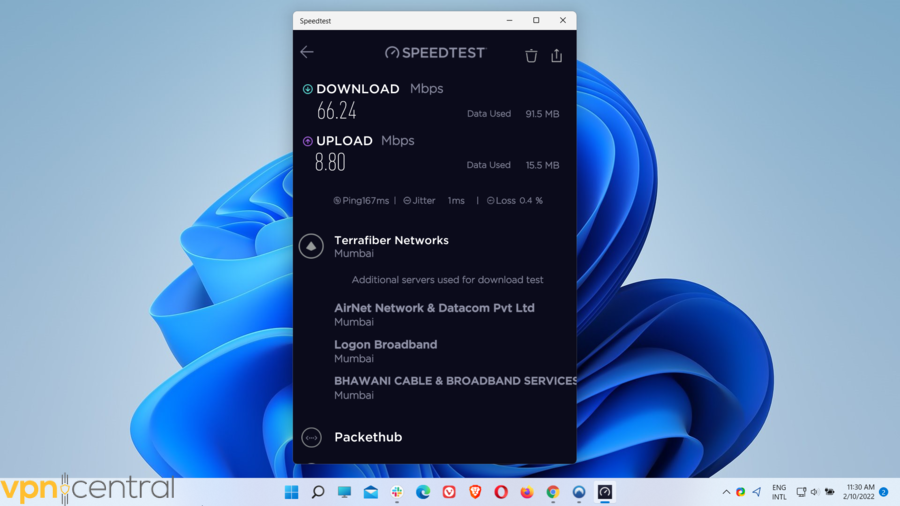The height and width of the screenshot is (506, 900).
Task: Open Windows Search from taskbar
Action: [x=317, y=492]
